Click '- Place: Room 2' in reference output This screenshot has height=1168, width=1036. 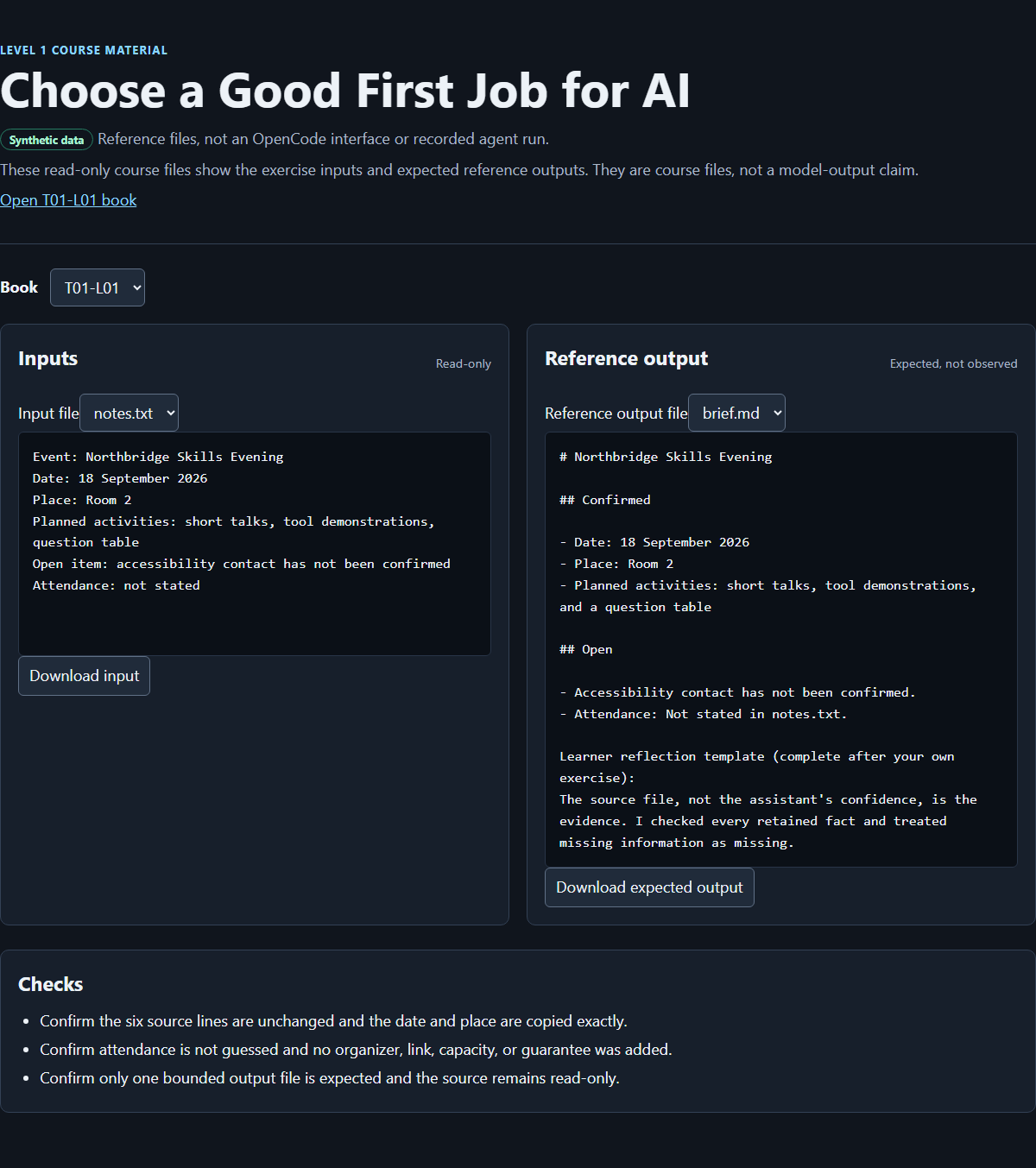(616, 564)
